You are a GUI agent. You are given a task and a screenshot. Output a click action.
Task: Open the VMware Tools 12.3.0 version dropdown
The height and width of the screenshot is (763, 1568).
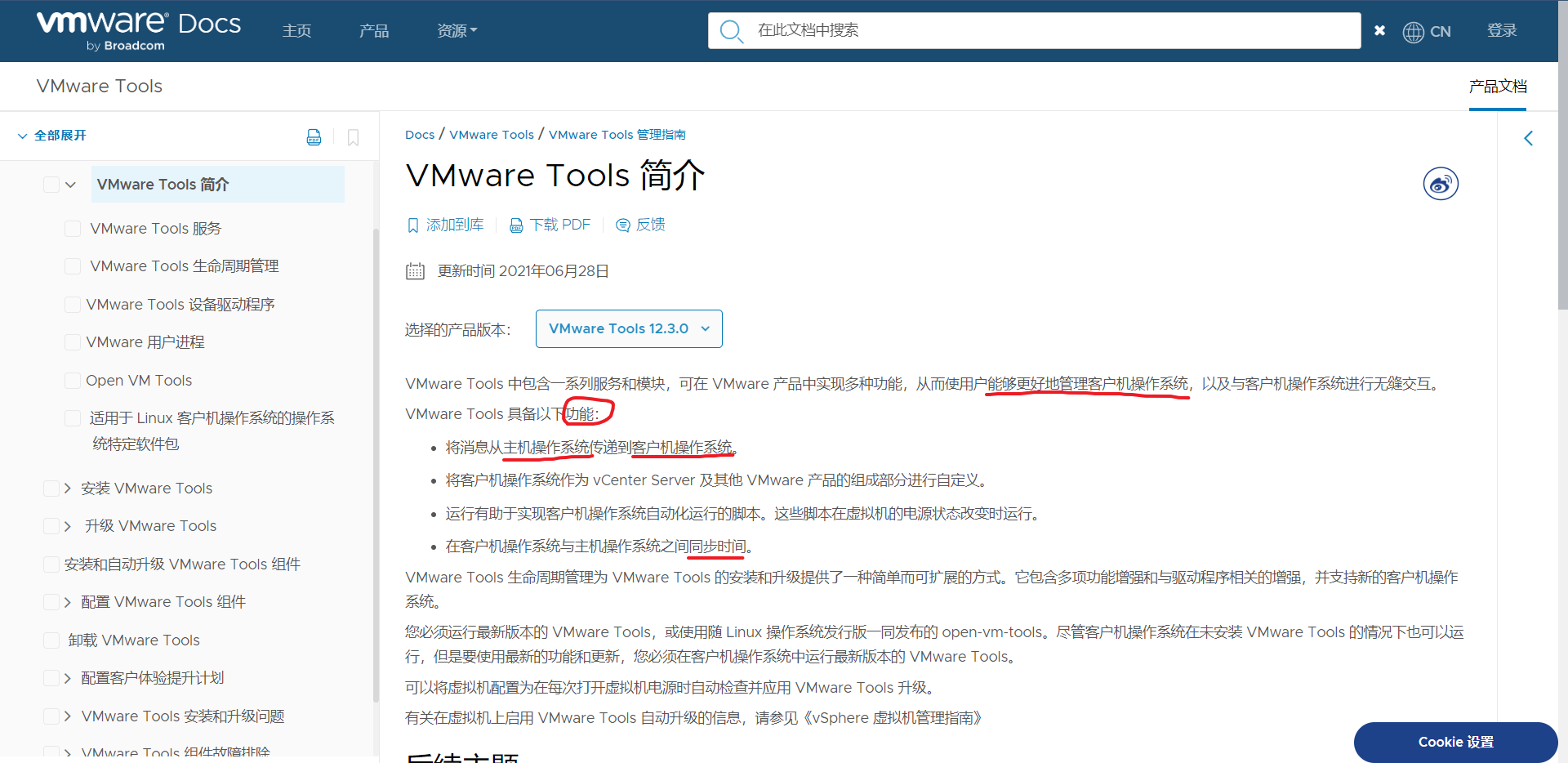click(x=629, y=328)
